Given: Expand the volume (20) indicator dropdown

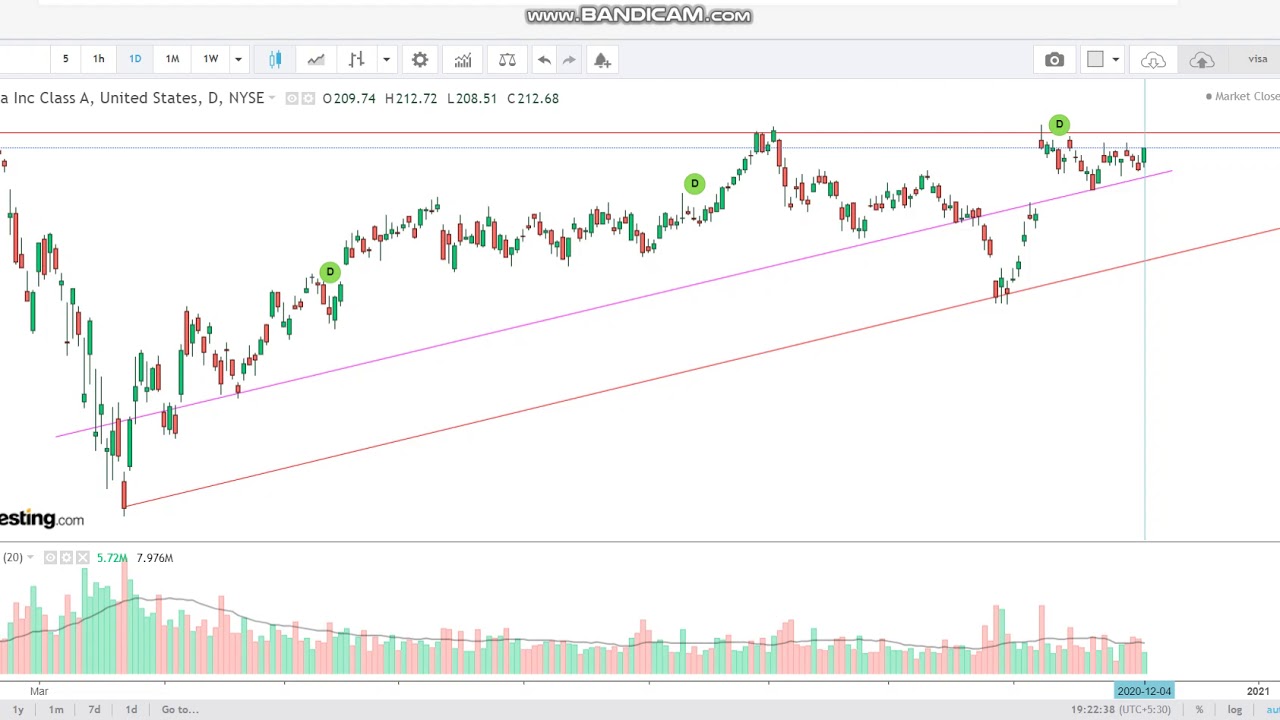Looking at the screenshot, I should (30, 558).
